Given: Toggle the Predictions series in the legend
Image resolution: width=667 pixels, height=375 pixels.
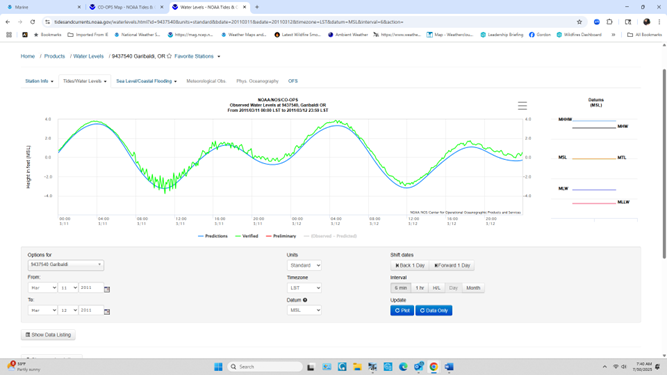Looking at the screenshot, I should [x=213, y=236].
